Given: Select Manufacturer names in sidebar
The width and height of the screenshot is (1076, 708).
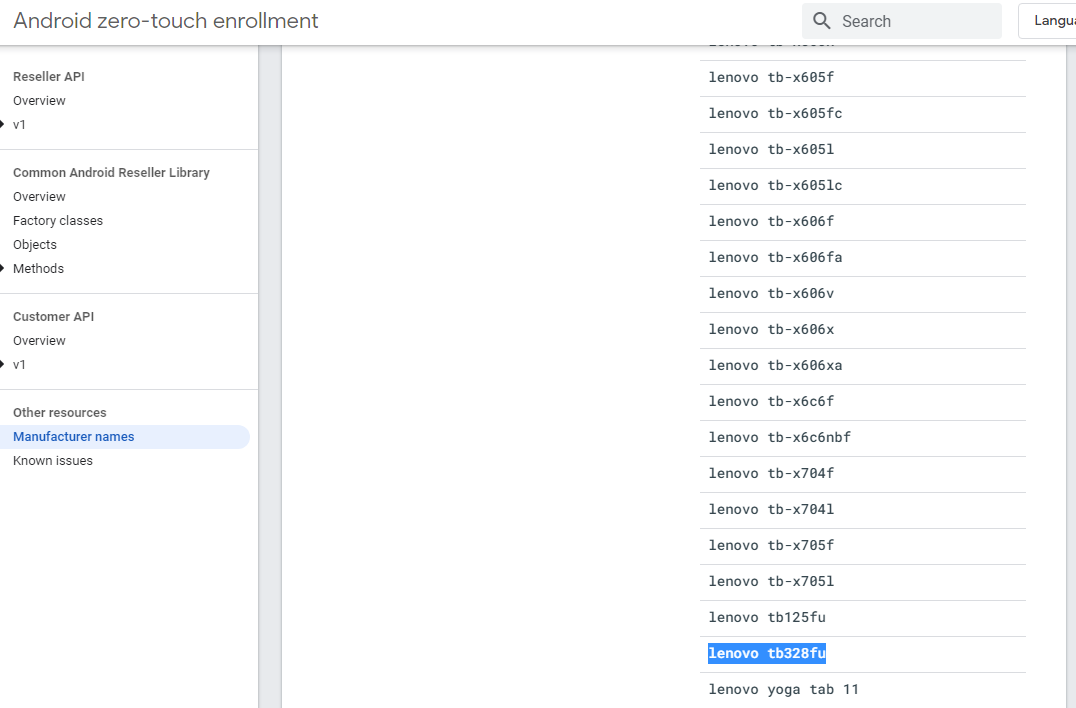Looking at the screenshot, I should click(74, 437).
